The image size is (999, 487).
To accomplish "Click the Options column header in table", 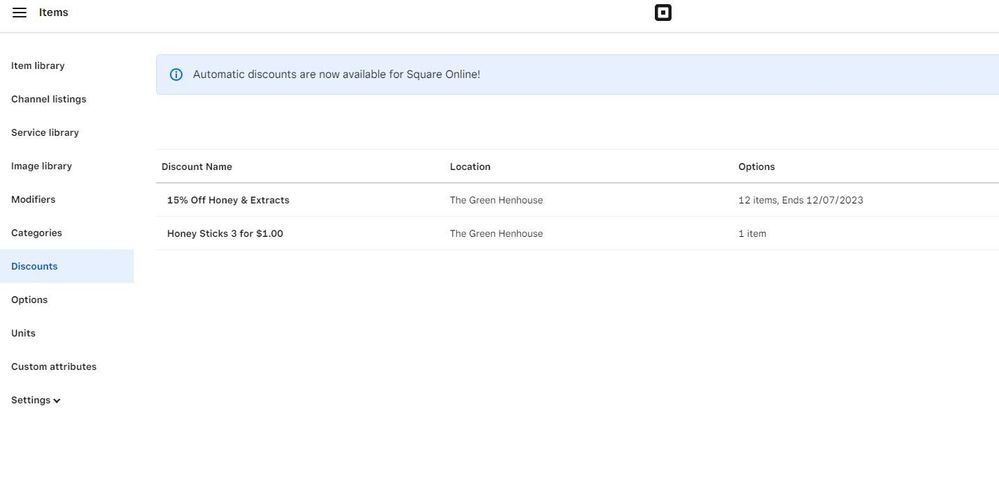I will pos(756,167).
